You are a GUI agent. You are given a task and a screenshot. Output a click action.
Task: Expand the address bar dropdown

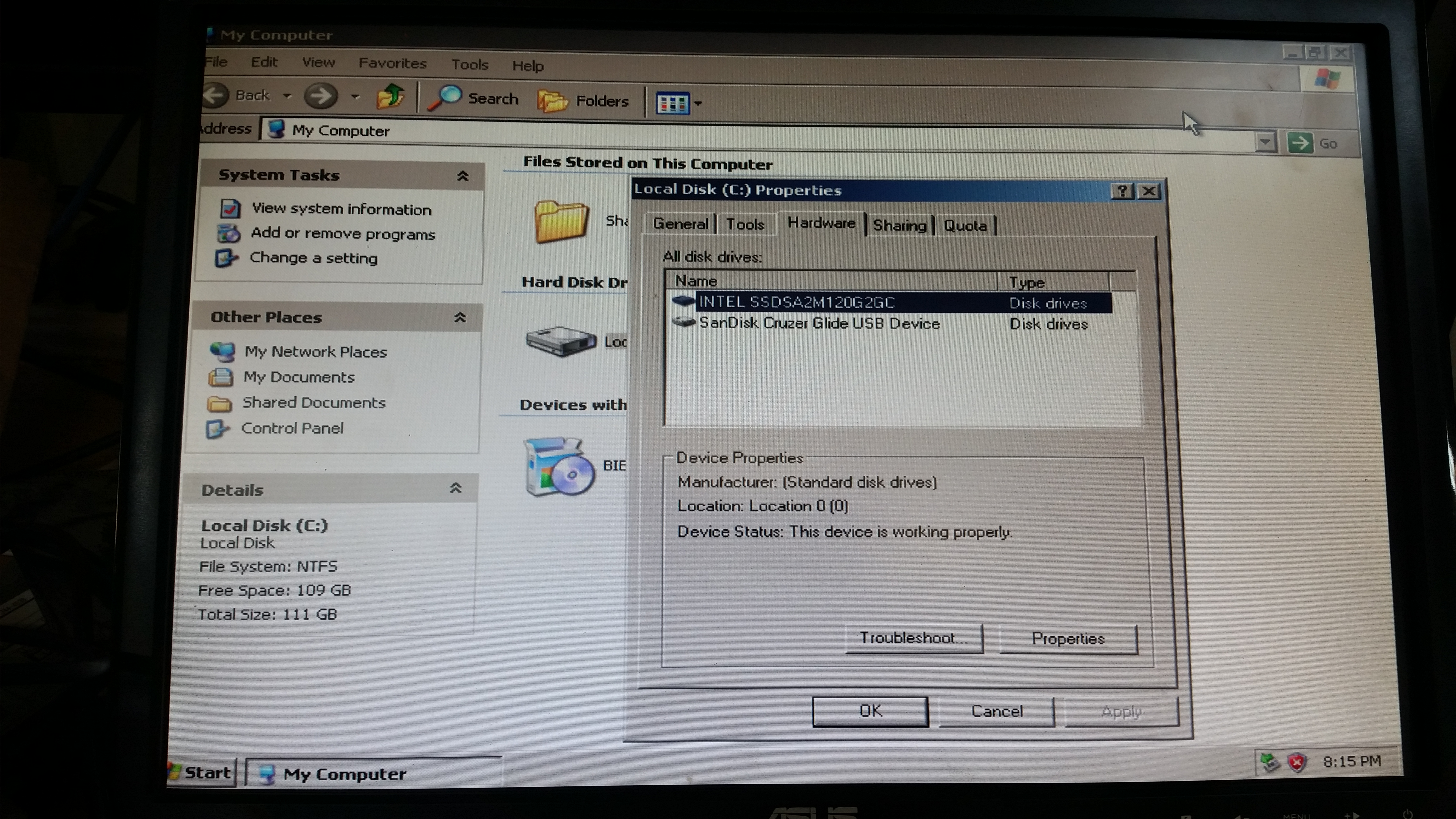point(1265,142)
